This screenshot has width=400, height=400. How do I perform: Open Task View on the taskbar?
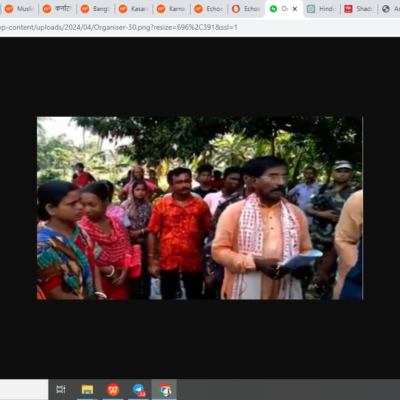pyautogui.click(x=61, y=389)
